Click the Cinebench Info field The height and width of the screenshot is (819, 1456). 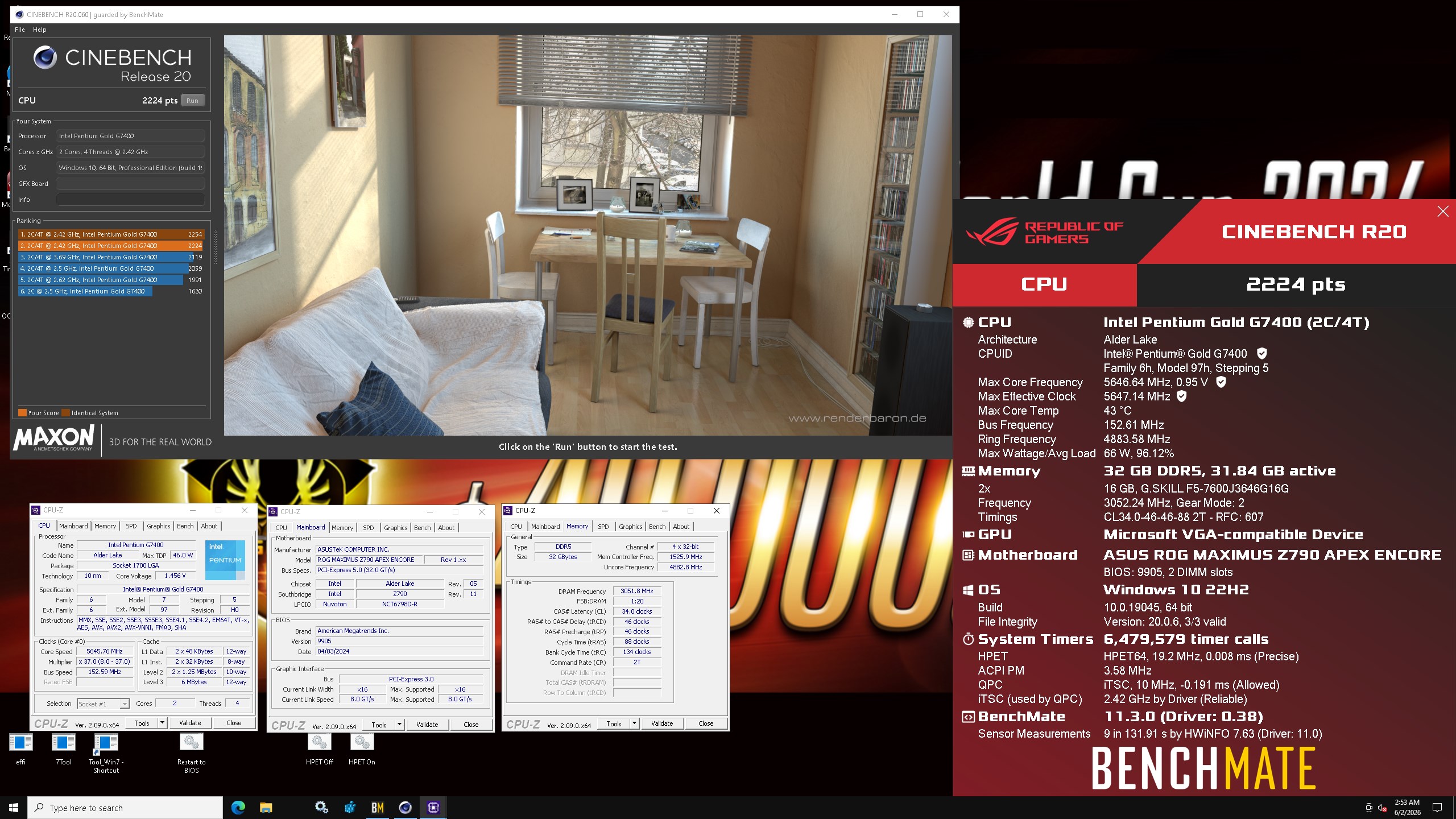tap(130, 200)
